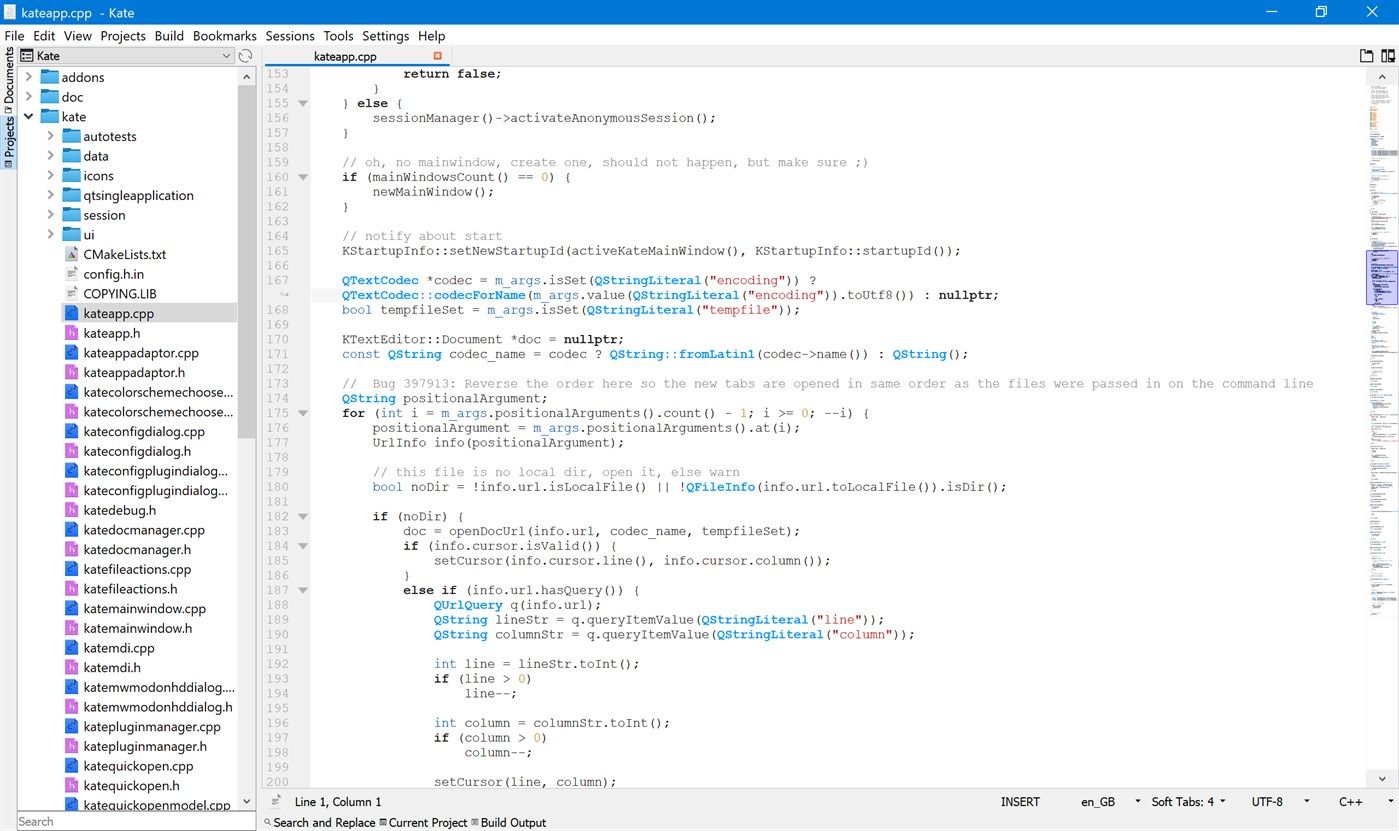Image resolution: width=1399 pixels, height=831 pixels.
Task: Click the split view icon at top right
Action: click(1388, 56)
